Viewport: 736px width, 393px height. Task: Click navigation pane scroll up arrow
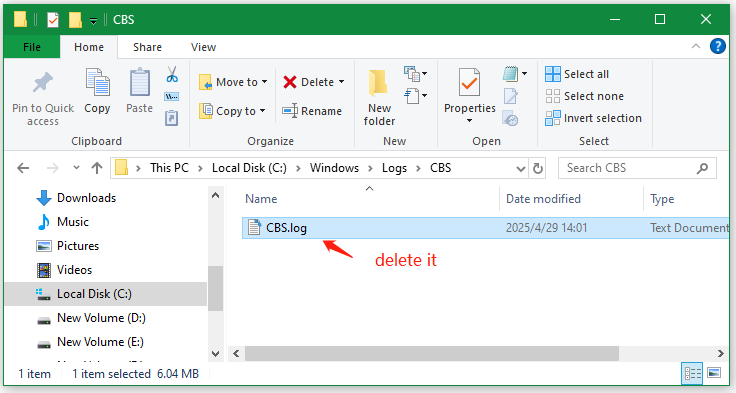tap(215, 195)
